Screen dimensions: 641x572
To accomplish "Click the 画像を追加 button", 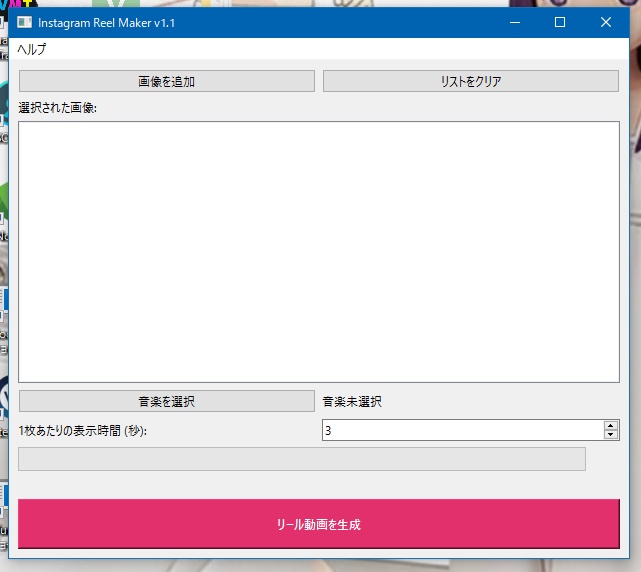I will click(x=167, y=81).
